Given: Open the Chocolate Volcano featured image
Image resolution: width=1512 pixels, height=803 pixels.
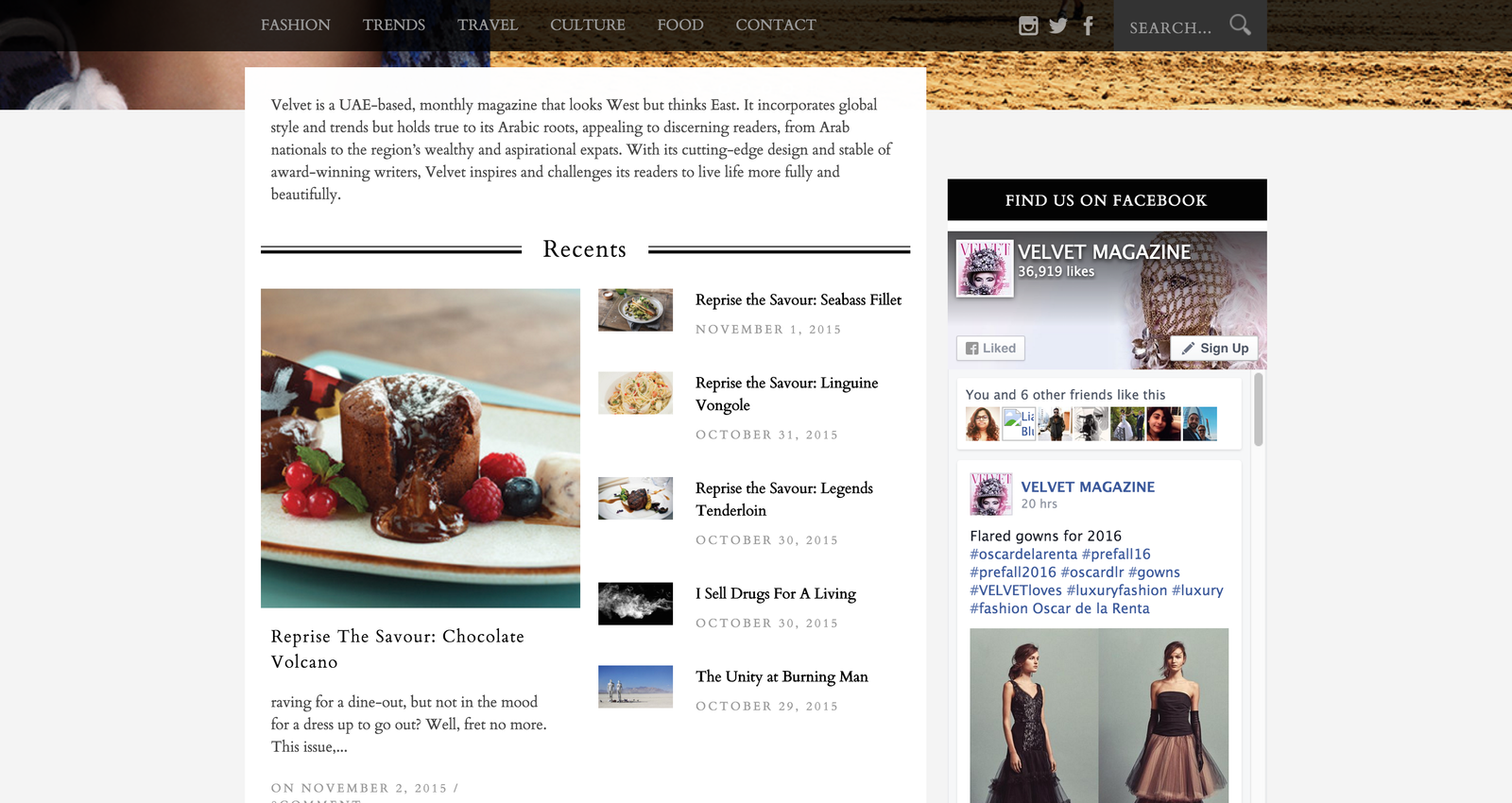Looking at the screenshot, I should coord(421,448).
